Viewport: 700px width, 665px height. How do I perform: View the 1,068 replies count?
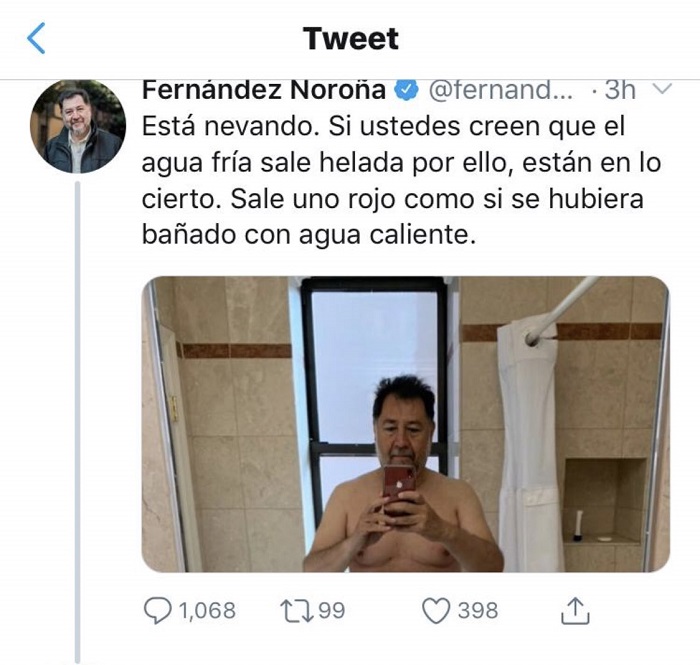point(207,611)
